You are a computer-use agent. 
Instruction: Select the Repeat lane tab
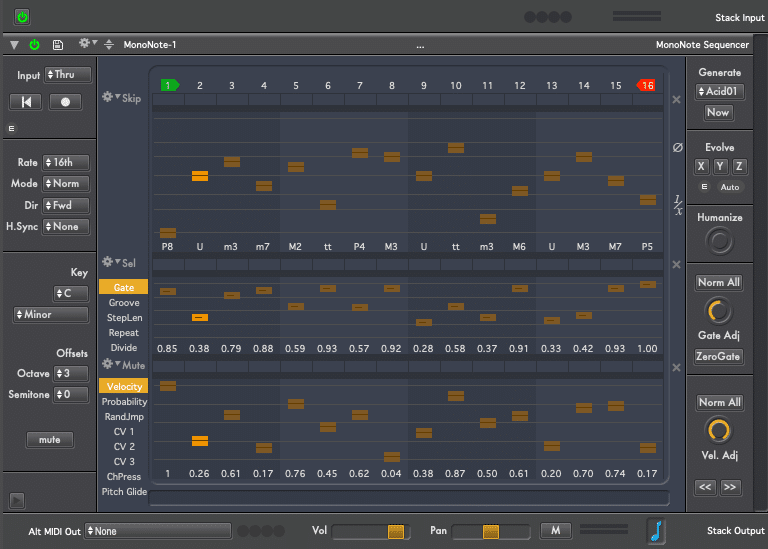point(123,333)
